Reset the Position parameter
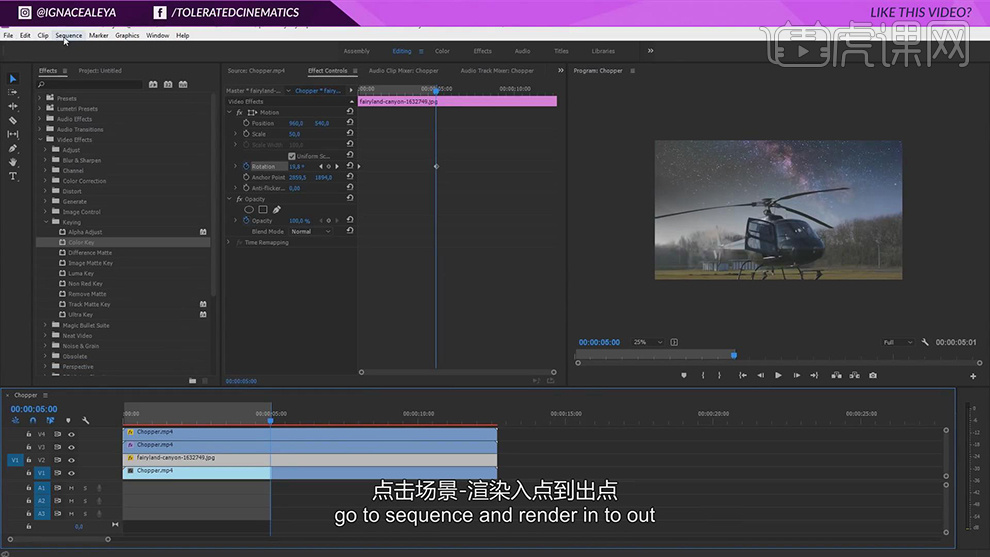The width and height of the screenshot is (990, 557). pos(350,123)
